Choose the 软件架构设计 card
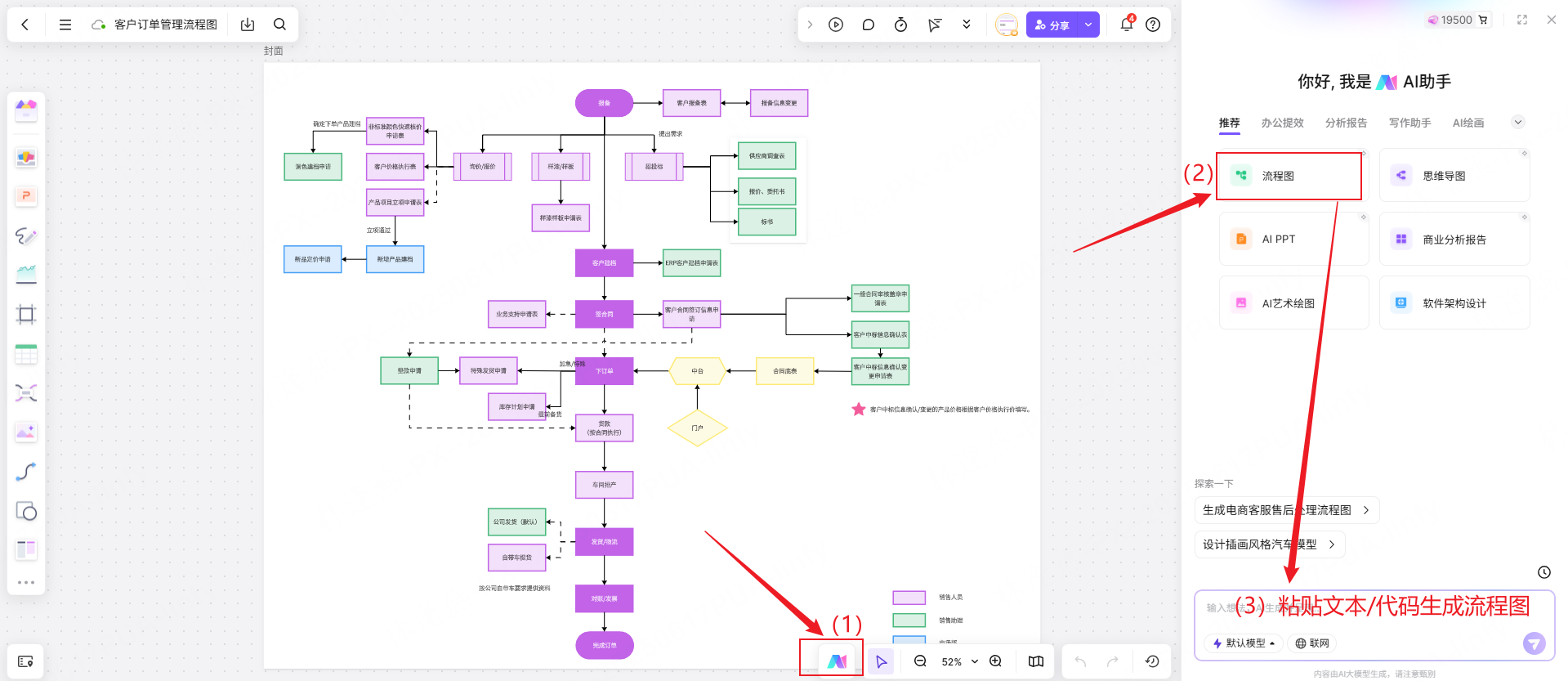The image size is (1568, 681). [x=1454, y=302]
